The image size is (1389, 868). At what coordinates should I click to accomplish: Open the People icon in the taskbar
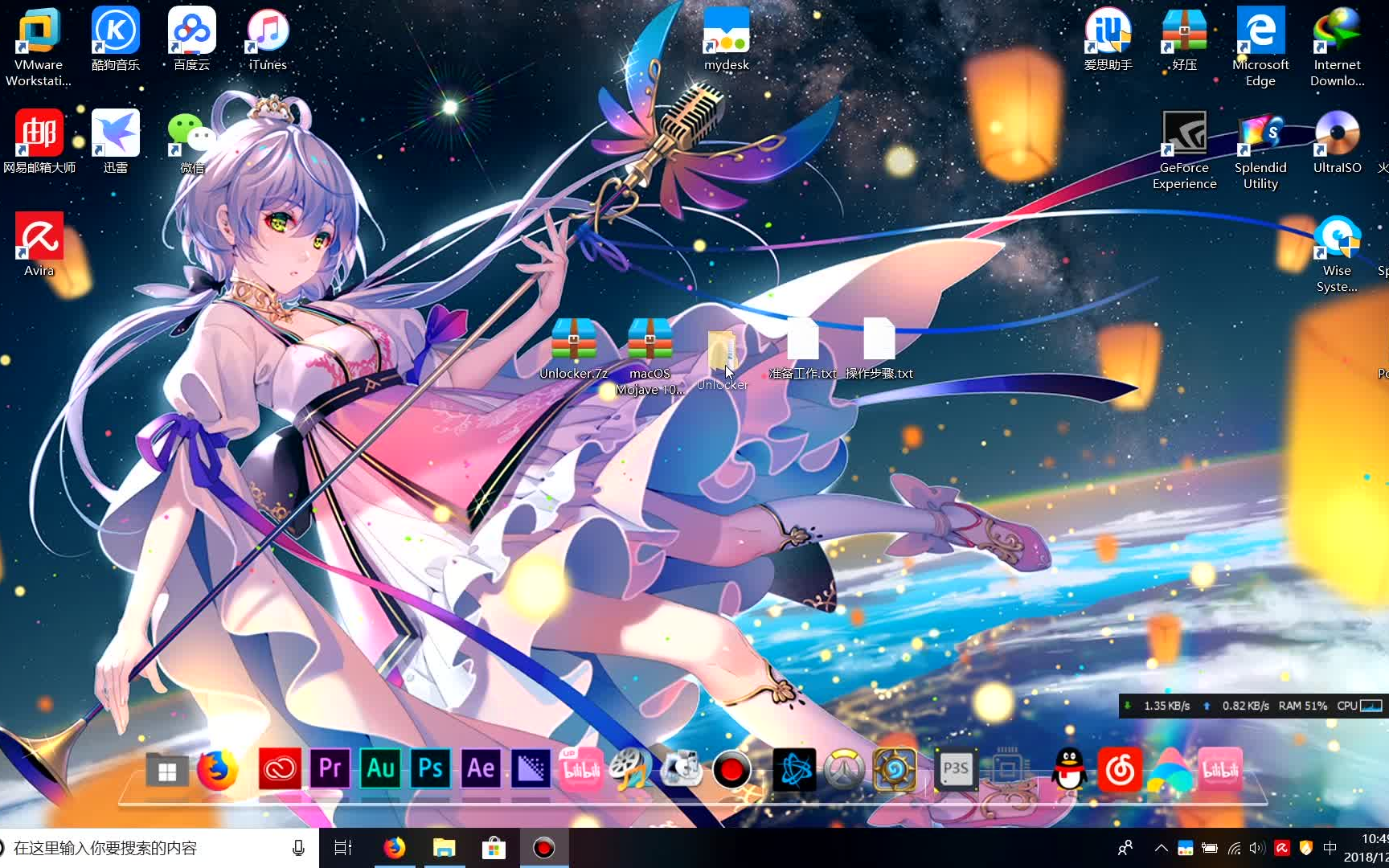1125,848
